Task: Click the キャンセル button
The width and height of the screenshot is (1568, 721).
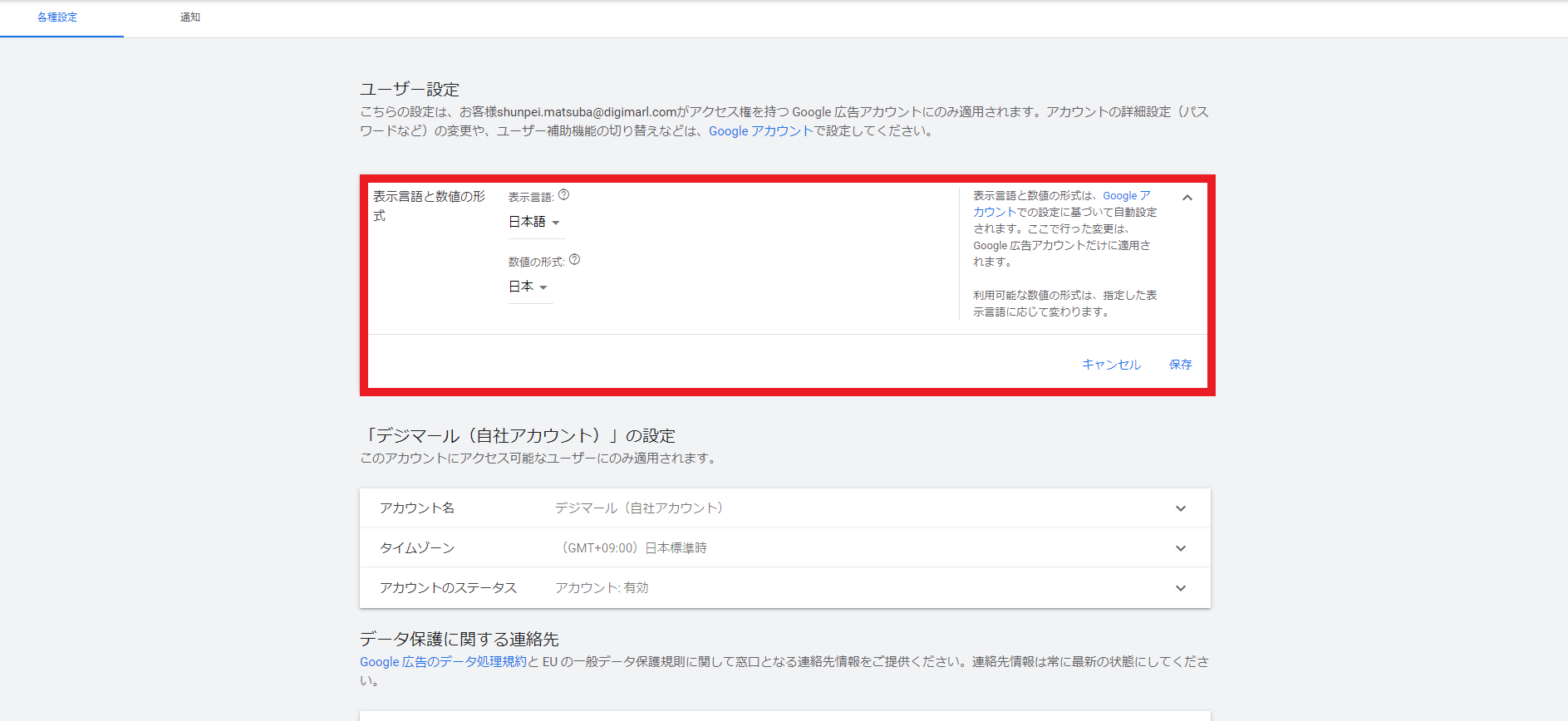Action: tap(1111, 365)
